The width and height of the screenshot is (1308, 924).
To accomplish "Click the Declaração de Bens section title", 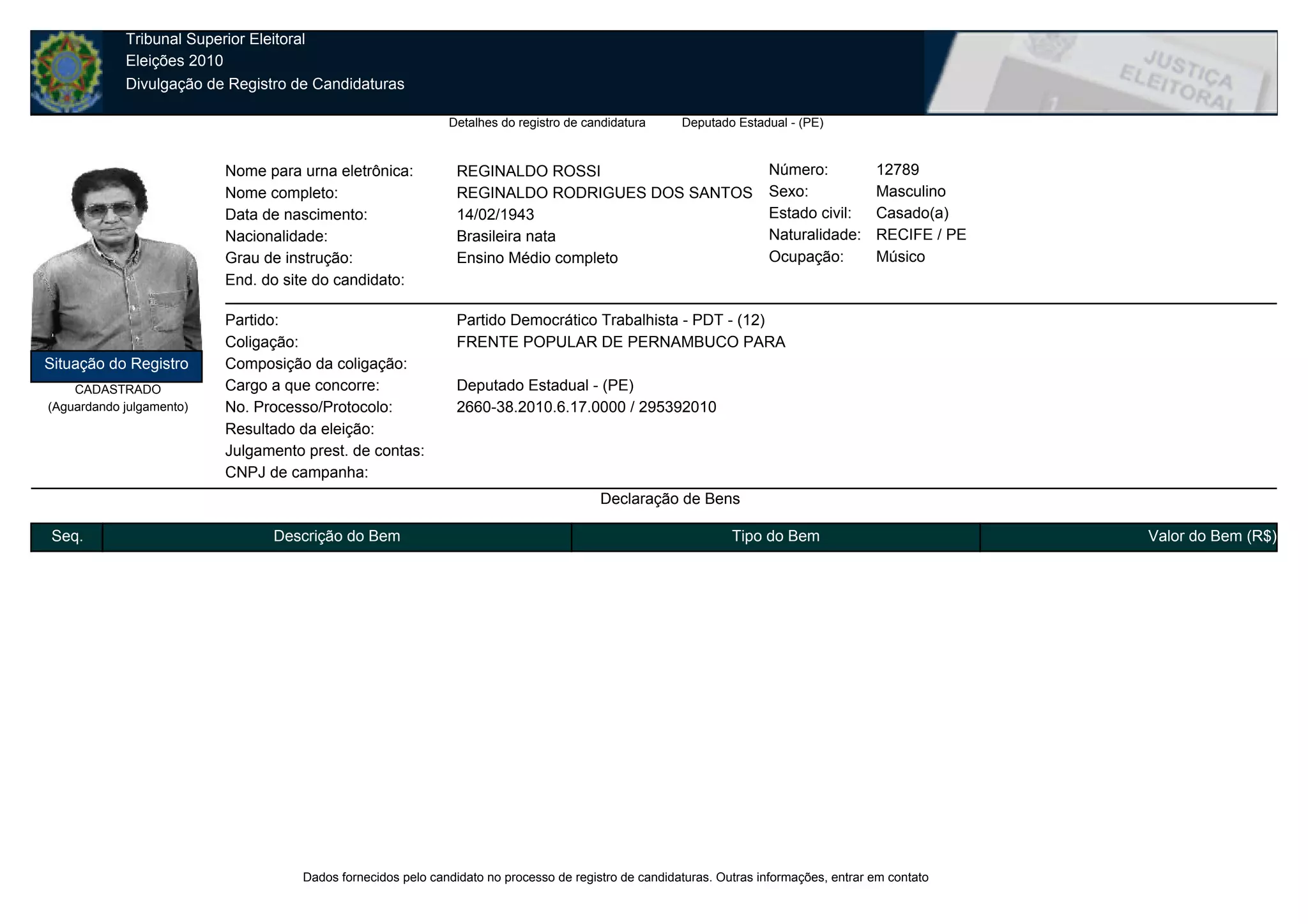I will coord(669,499).
